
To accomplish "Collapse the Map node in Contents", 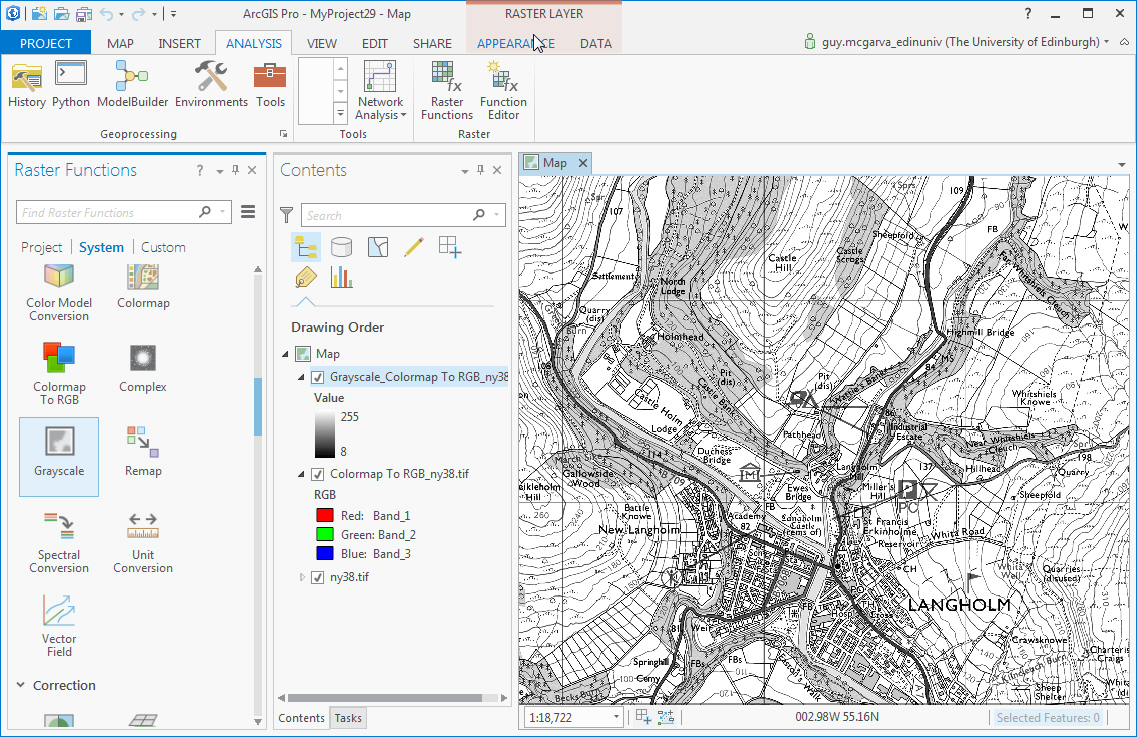I will pyautogui.click(x=285, y=354).
